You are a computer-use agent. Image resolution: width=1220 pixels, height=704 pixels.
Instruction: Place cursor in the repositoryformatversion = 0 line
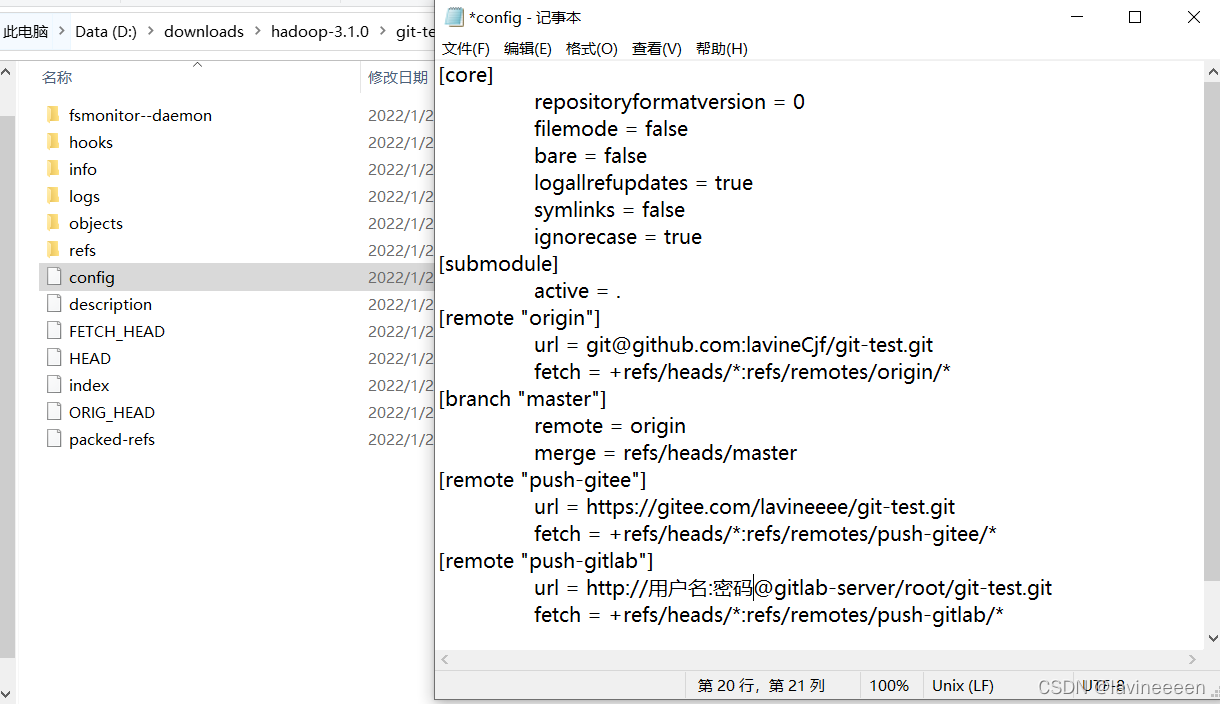click(669, 102)
